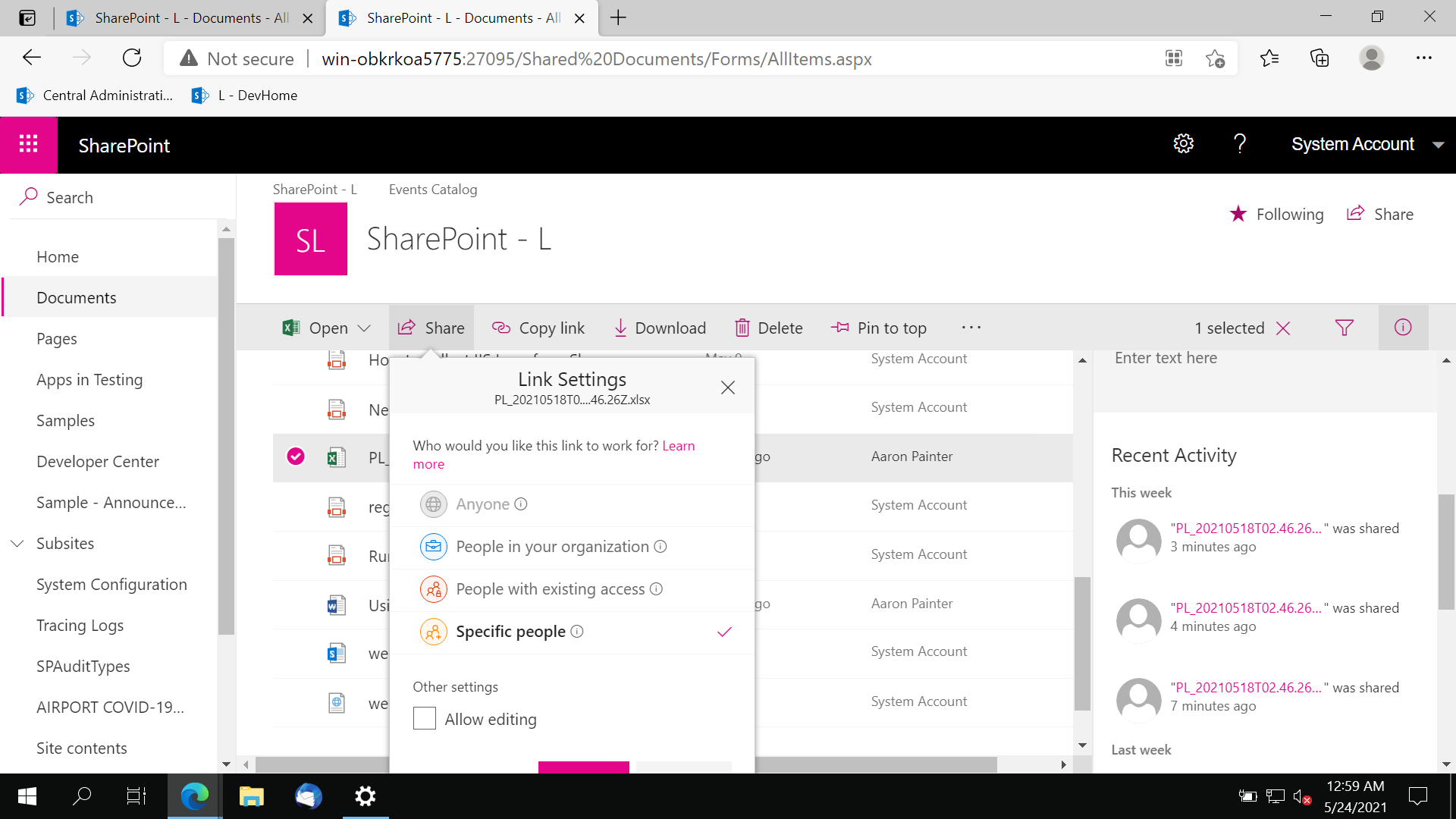Toggle the details pane info icon
The image size is (1456, 819).
[1403, 328]
